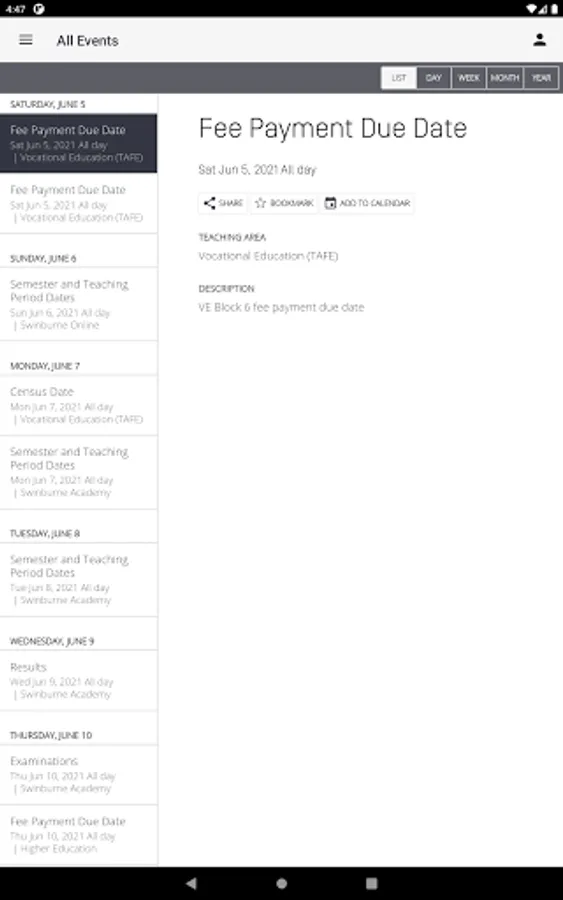
Task: Switch to Day view
Action: click(x=434, y=78)
